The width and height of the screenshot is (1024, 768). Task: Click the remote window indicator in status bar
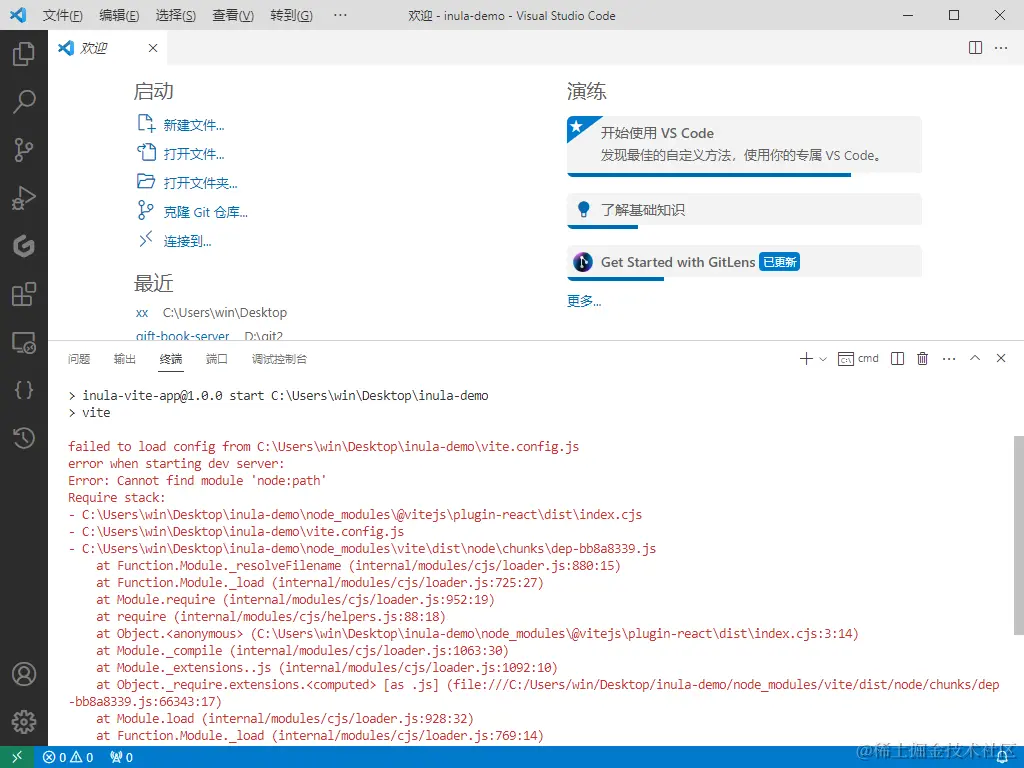point(17,757)
